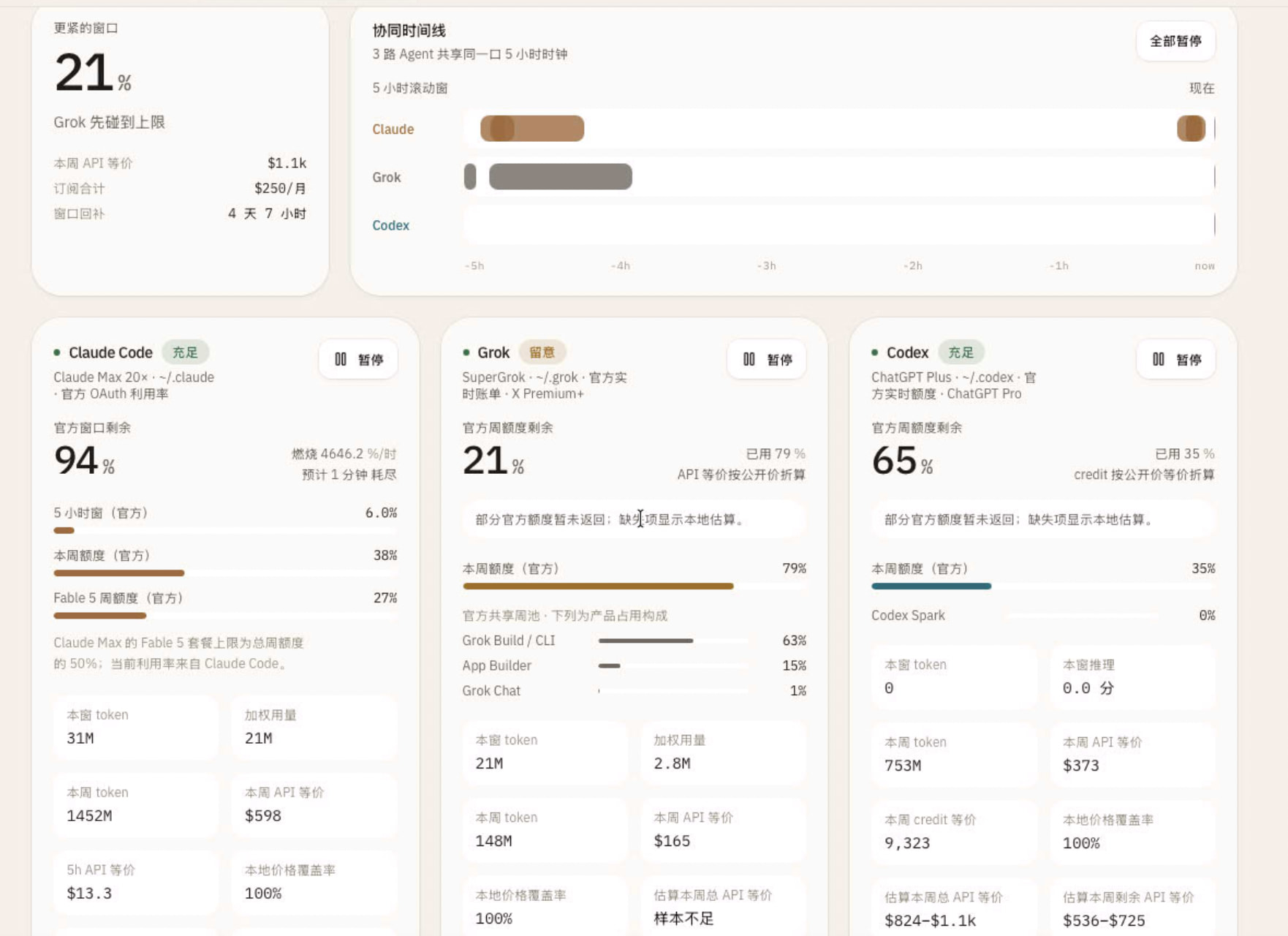Click Codex's 本窗推理 0.0 分 tile
1288x936 pixels.
pyautogui.click(x=1132, y=676)
